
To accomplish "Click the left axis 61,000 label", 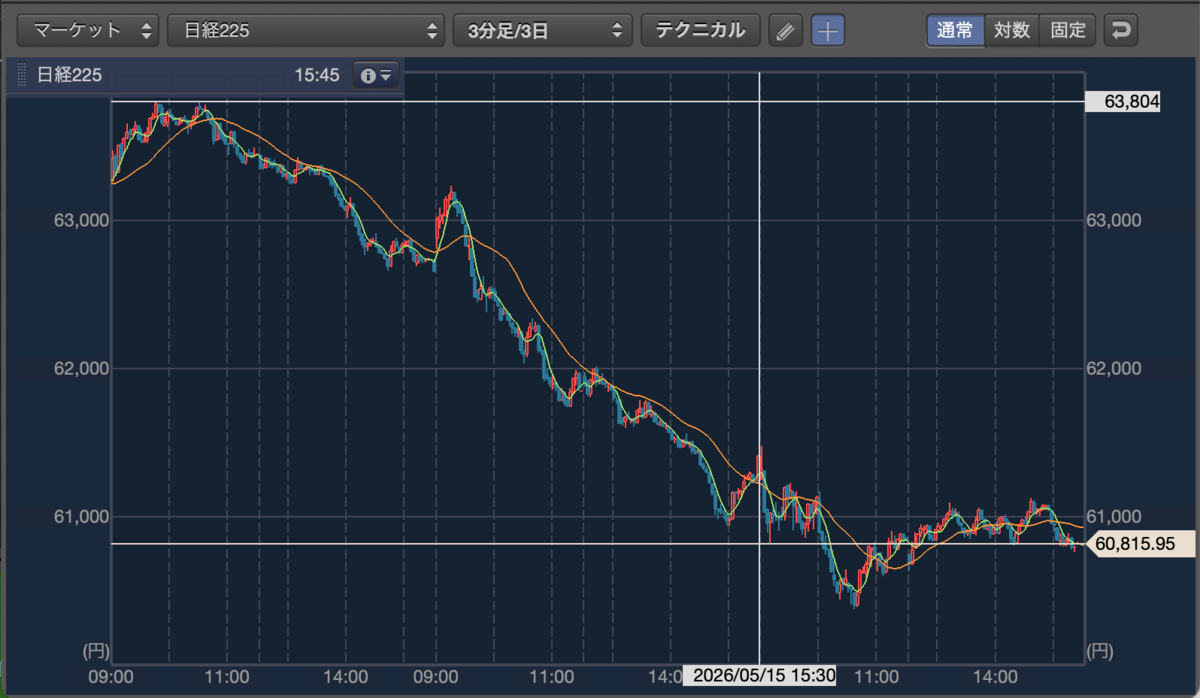I will tap(80, 516).
